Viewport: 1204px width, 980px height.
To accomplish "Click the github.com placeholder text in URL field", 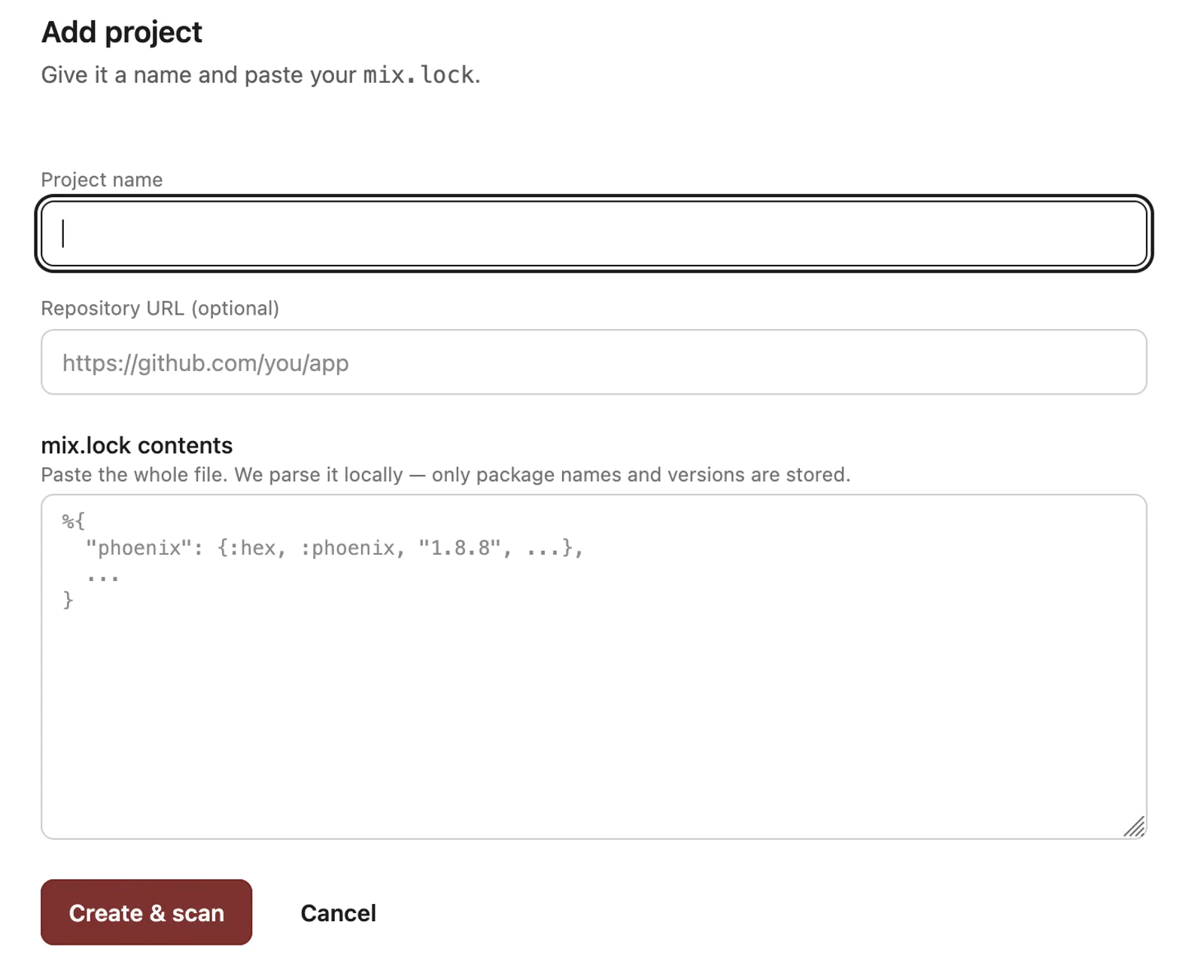I will (205, 363).
